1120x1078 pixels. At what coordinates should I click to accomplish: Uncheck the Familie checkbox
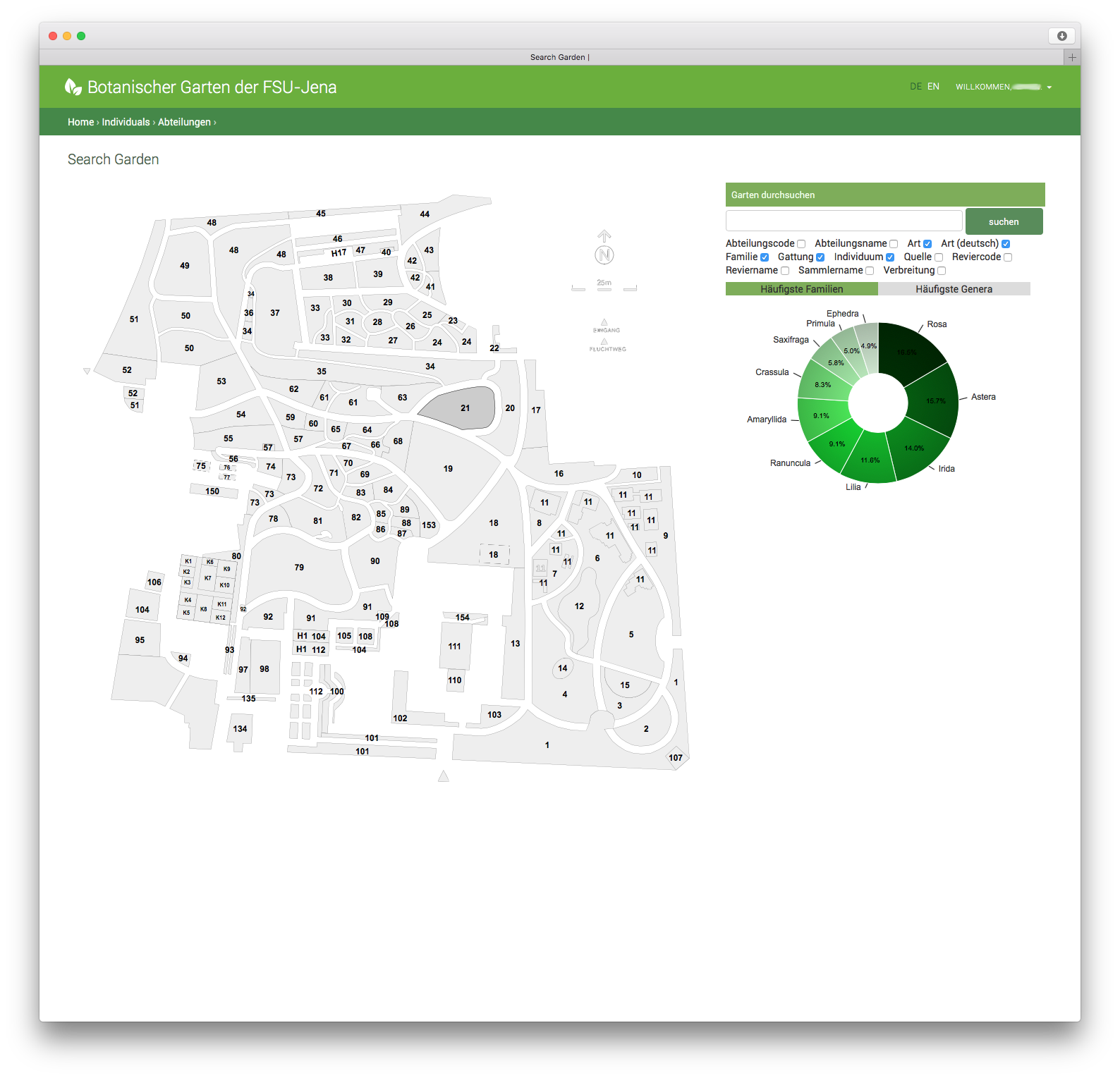point(765,257)
